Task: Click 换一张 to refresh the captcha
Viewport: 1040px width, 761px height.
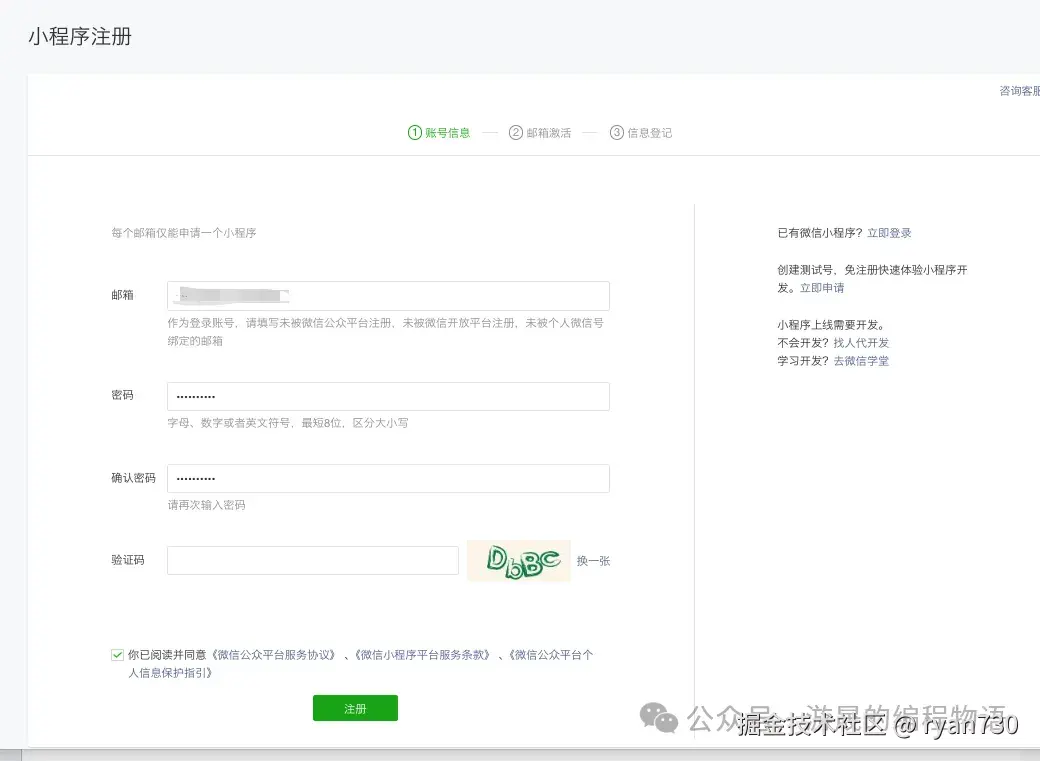Action: tap(594, 560)
